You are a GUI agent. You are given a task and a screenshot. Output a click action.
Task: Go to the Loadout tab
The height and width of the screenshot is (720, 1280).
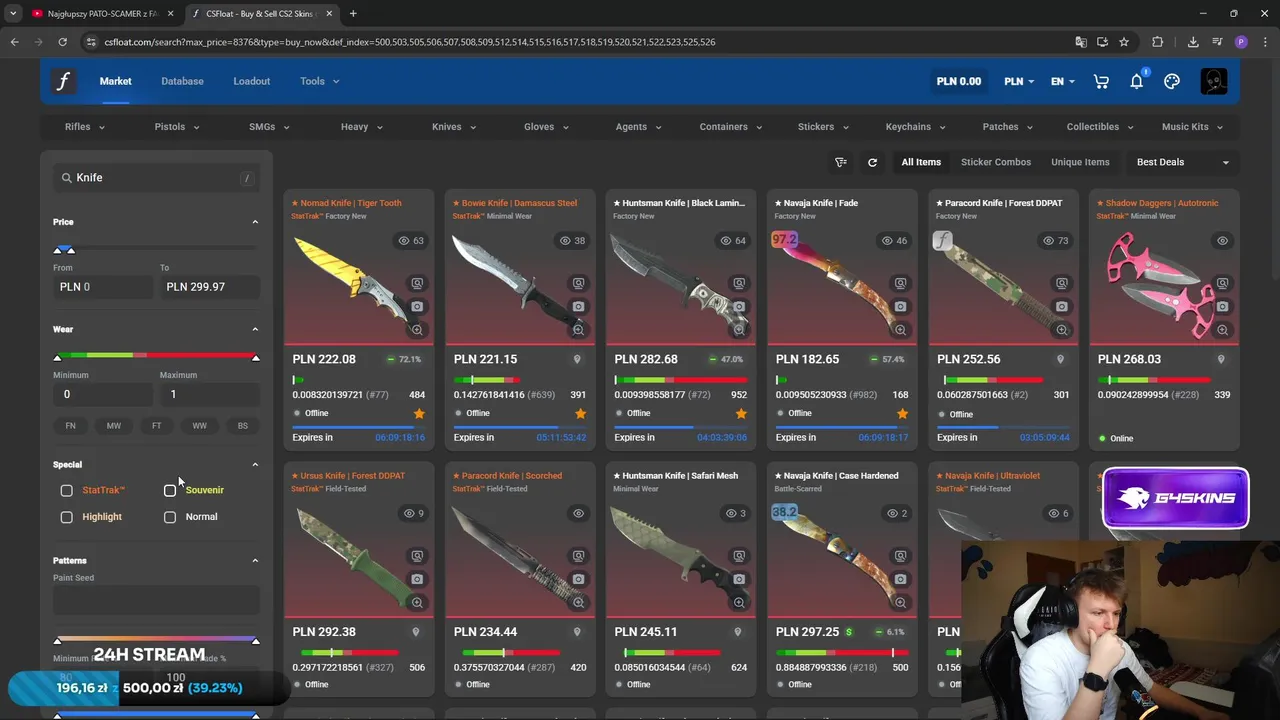[252, 81]
